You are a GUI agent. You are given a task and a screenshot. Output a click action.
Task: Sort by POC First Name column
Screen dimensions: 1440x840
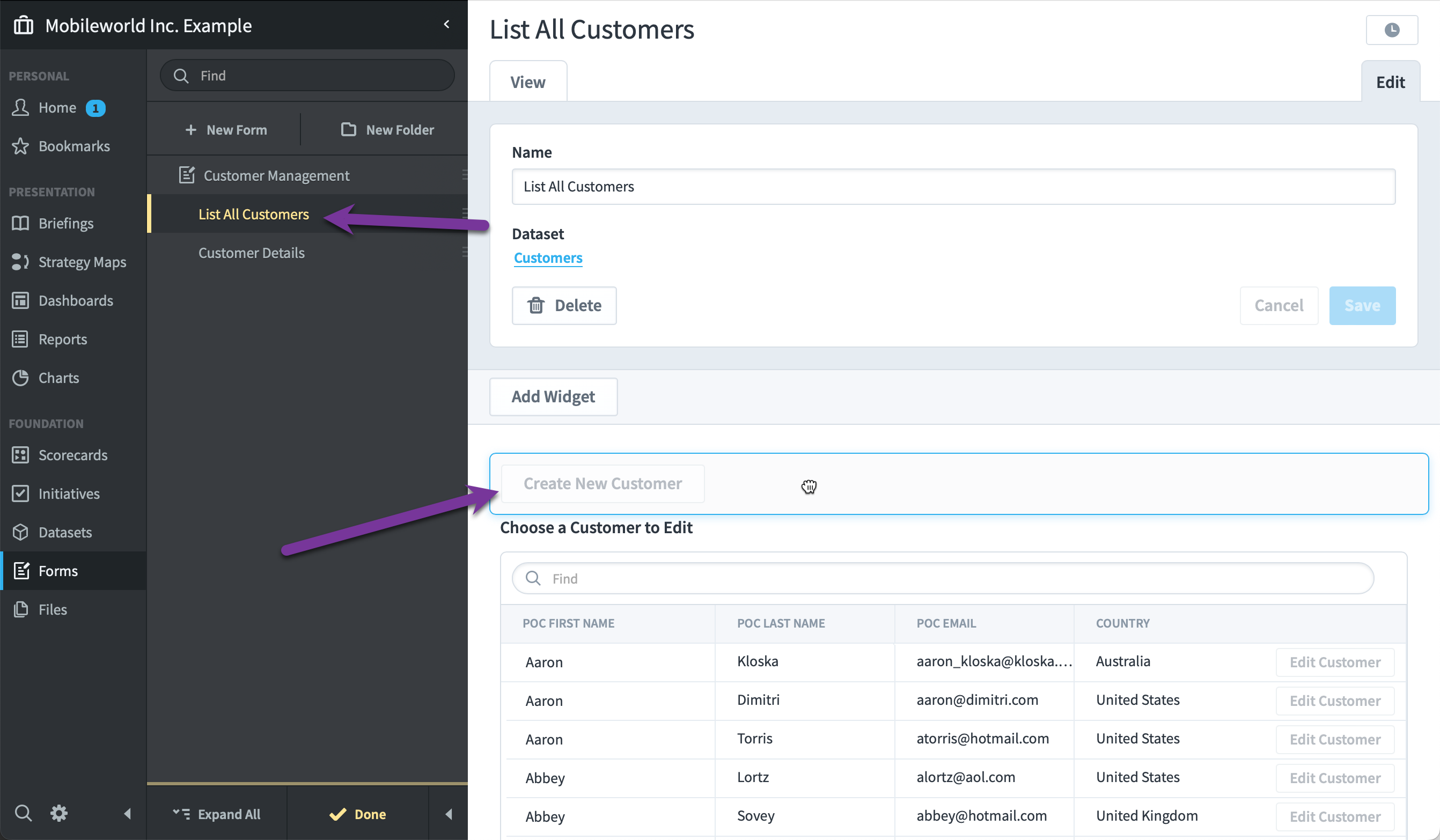568,623
